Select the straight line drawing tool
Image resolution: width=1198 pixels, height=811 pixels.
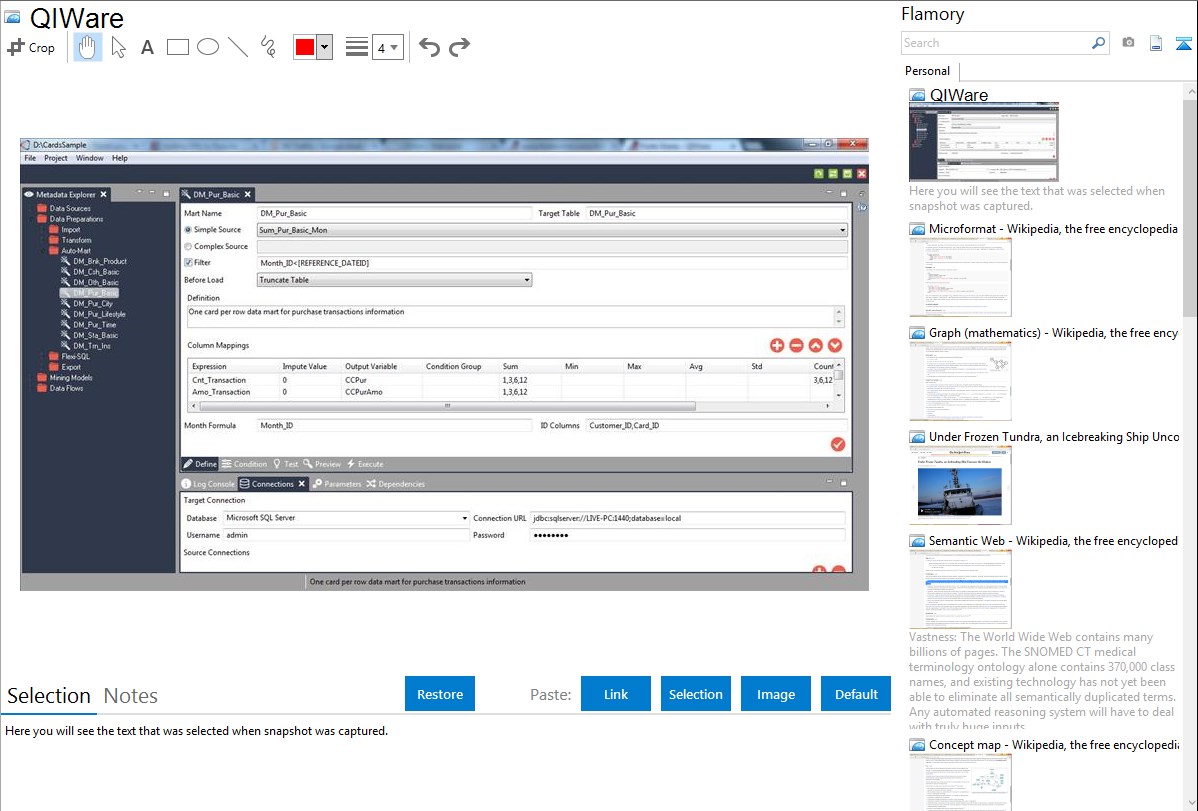pos(238,47)
